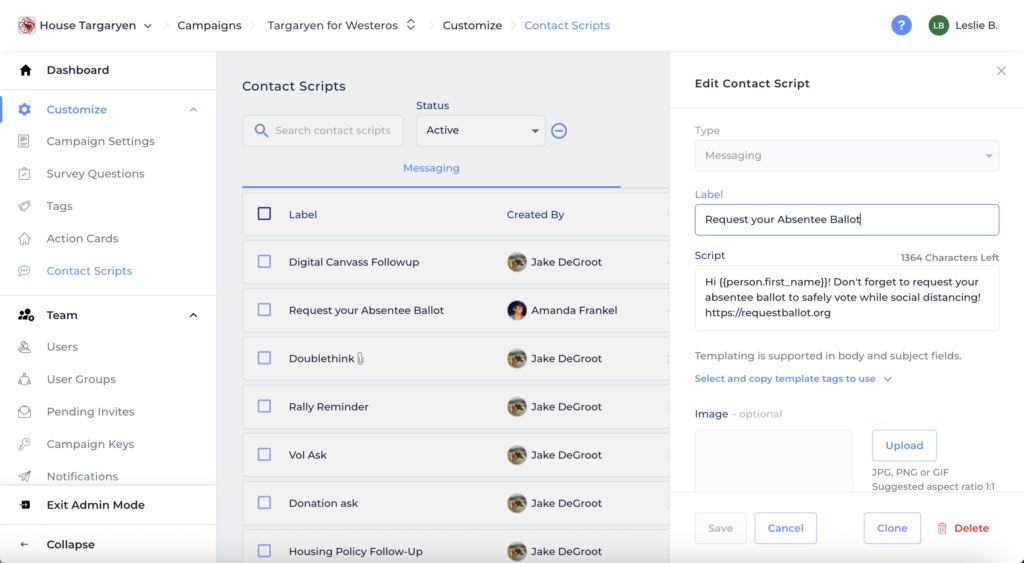1024x563 pixels.
Task: Go to Campaigns breadcrumb
Action: [209, 25]
